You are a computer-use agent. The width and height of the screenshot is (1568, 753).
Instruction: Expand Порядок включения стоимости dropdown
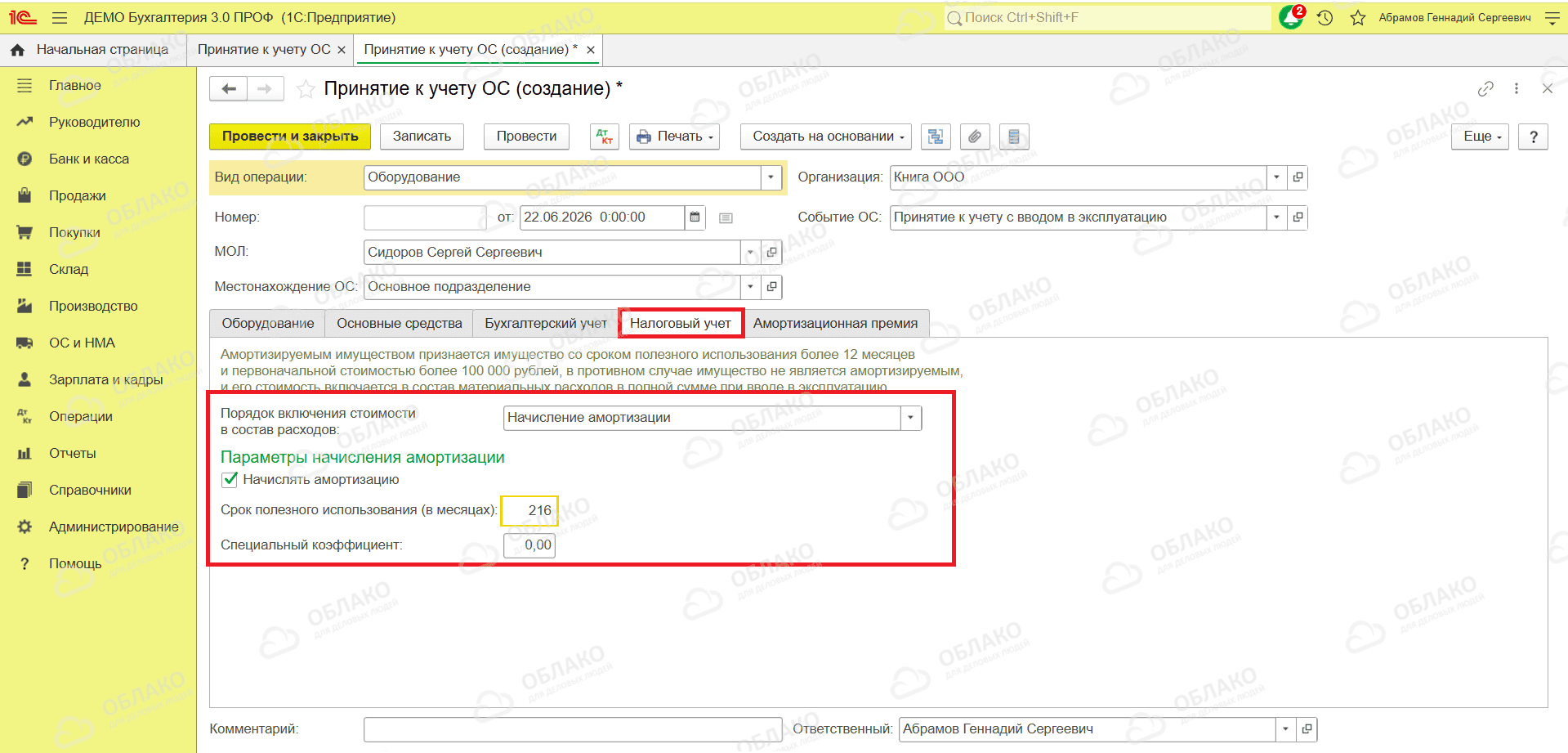911,418
